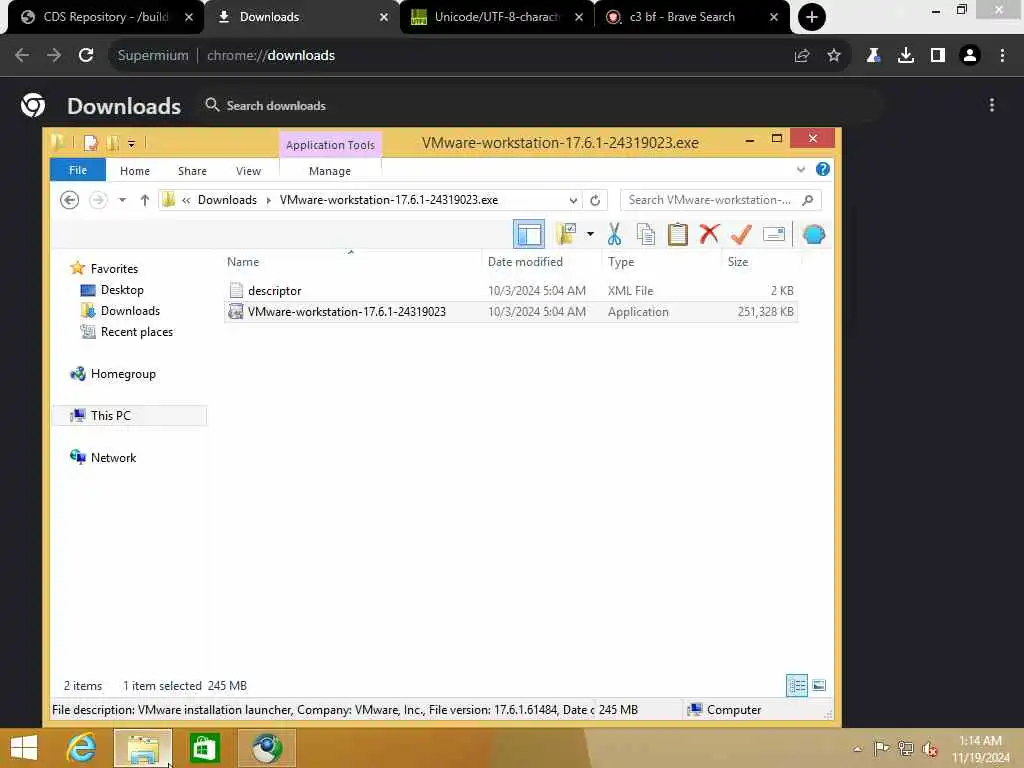Click the folder options checkbox icon
1024x768 pixels.
coord(566,234)
